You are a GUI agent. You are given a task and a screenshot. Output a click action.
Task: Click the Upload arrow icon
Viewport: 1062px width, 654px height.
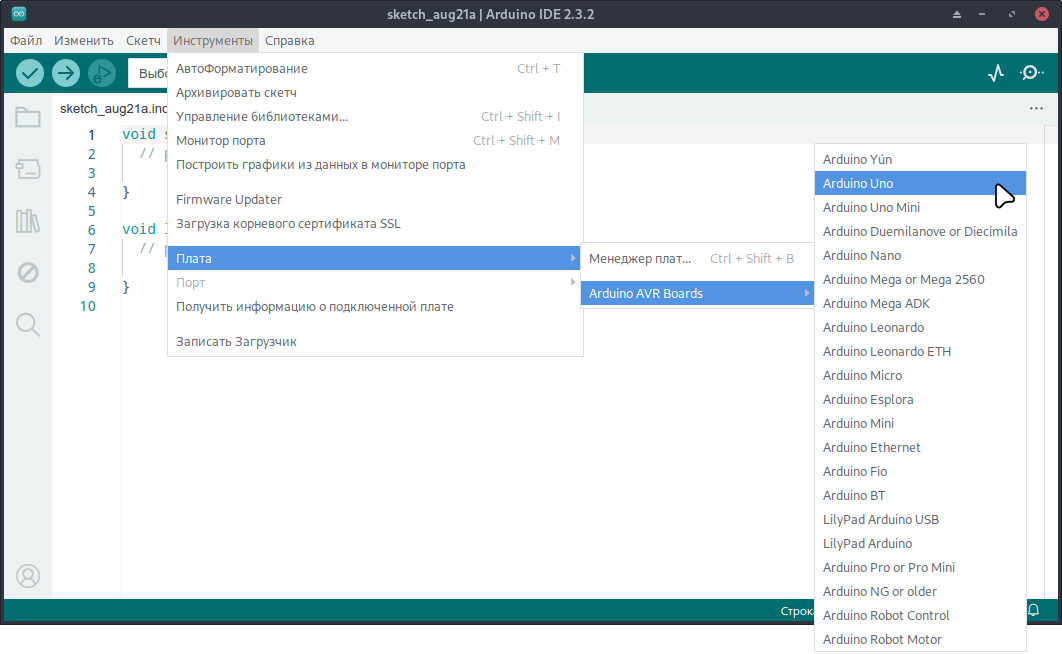click(65, 72)
